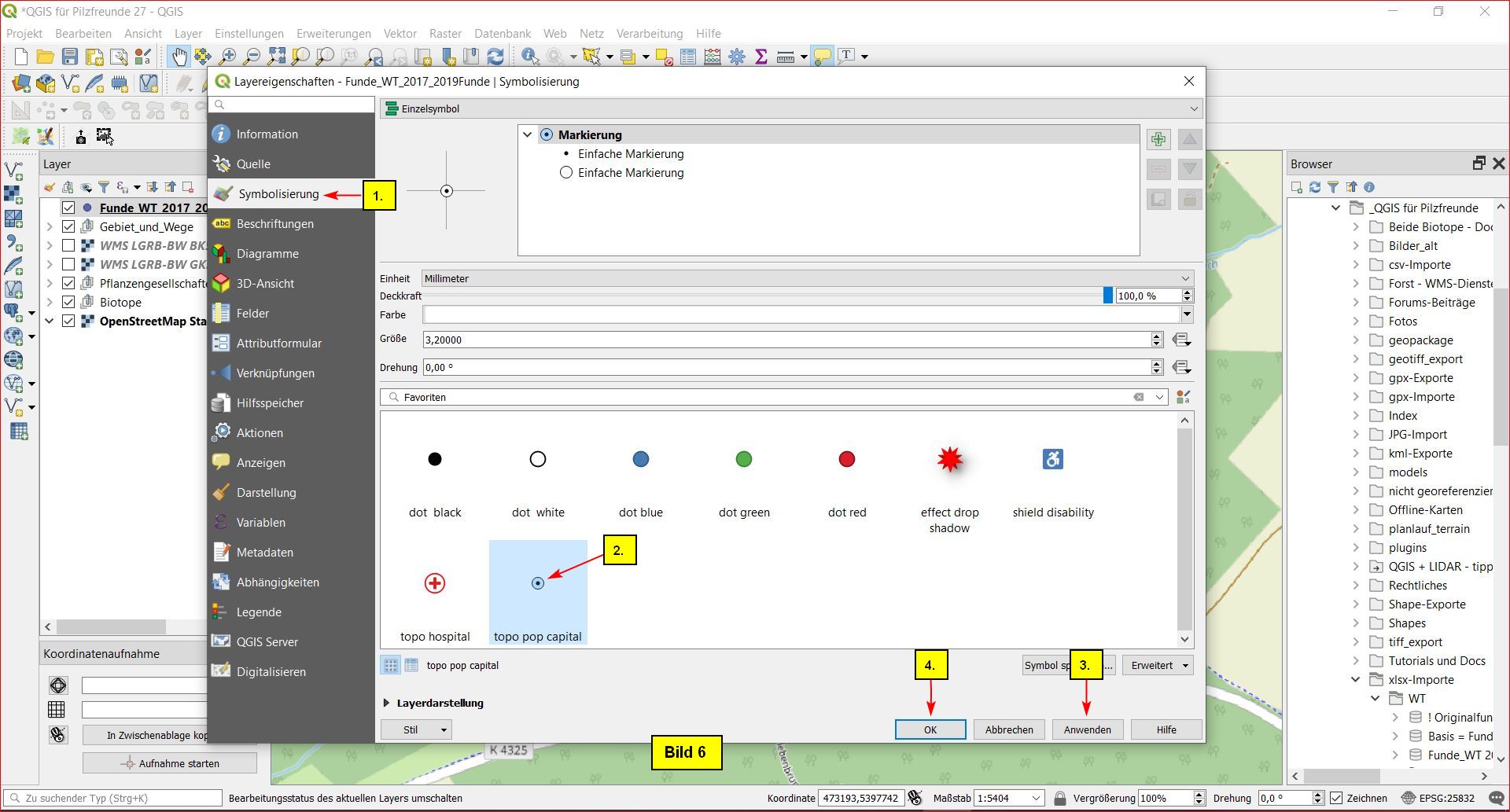The image size is (1510, 812).
Task: Open the Vektor menu
Action: pos(400,34)
